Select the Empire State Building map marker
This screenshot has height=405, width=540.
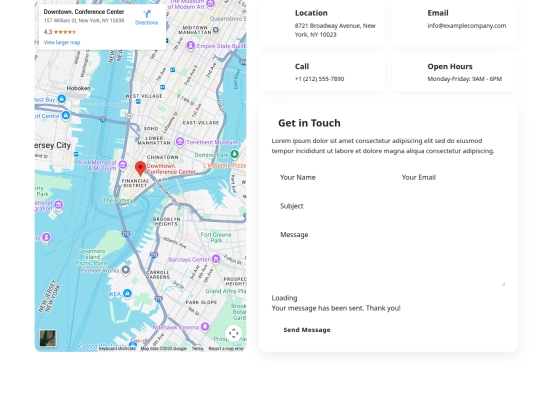[x=190, y=45]
